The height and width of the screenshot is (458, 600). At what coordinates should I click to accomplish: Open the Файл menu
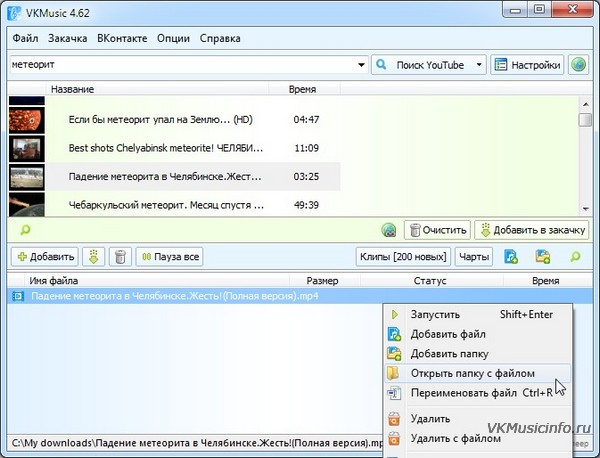point(25,38)
